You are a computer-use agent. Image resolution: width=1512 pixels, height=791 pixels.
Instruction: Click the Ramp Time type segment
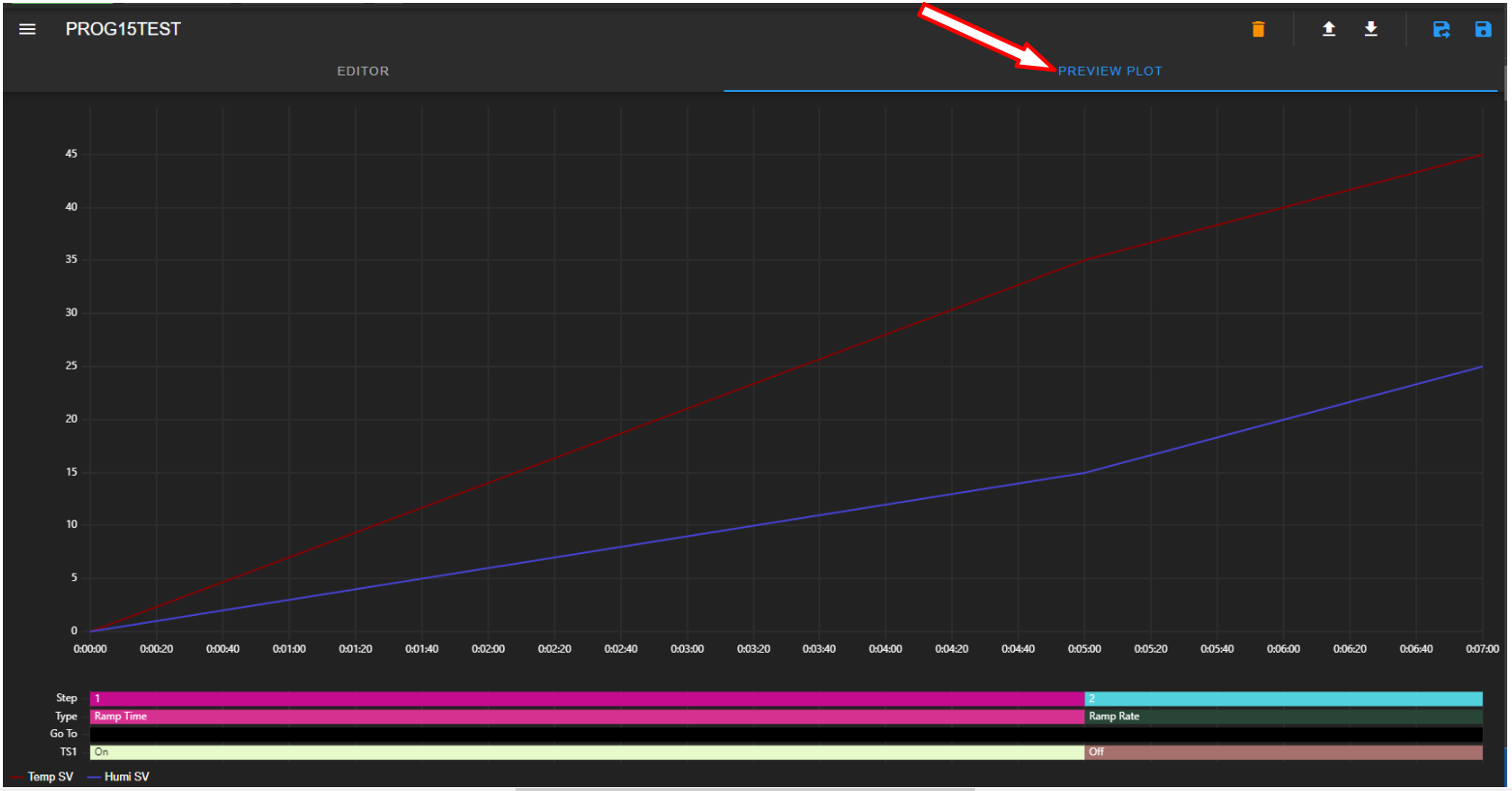(x=587, y=717)
